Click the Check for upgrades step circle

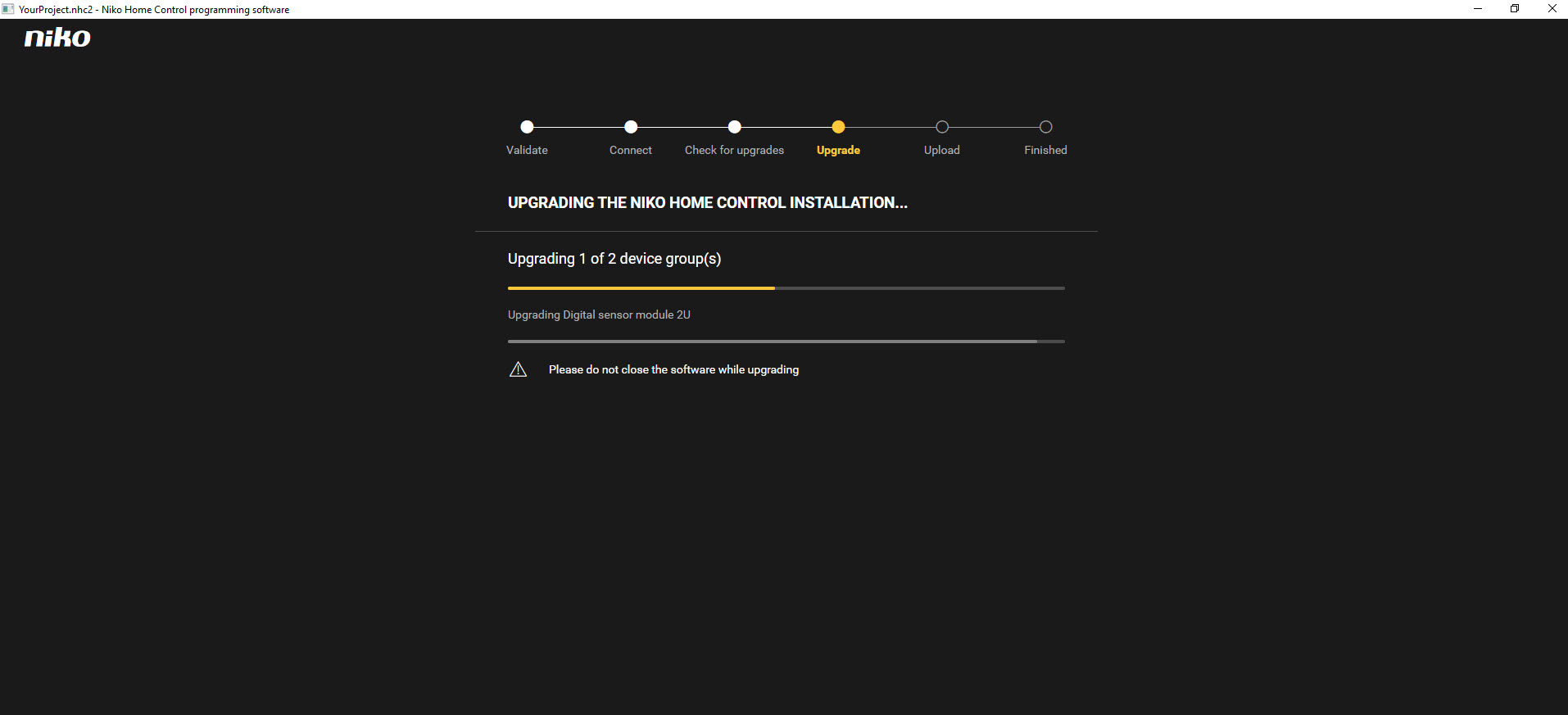tap(735, 127)
